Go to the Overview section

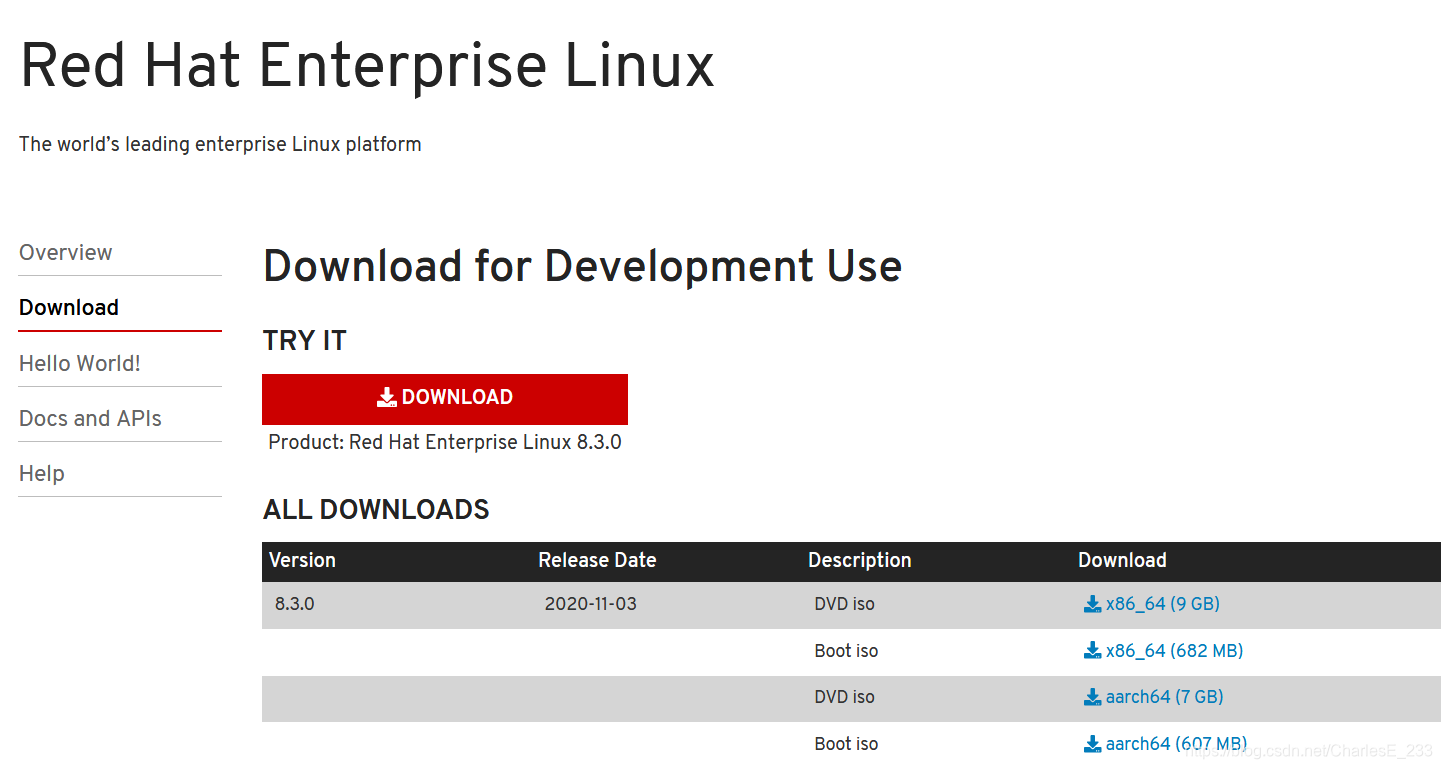(65, 253)
